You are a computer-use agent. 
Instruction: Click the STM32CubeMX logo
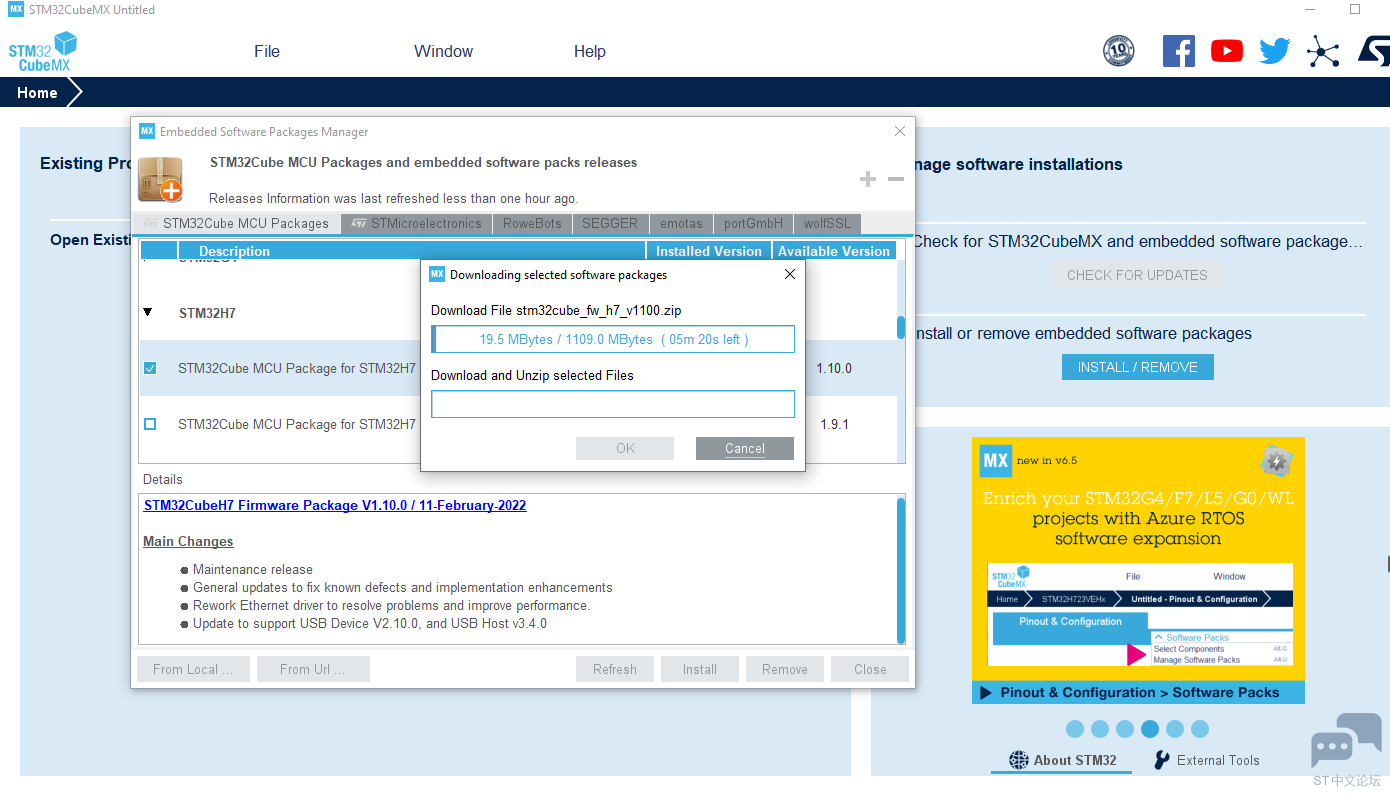pyautogui.click(x=42, y=51)
